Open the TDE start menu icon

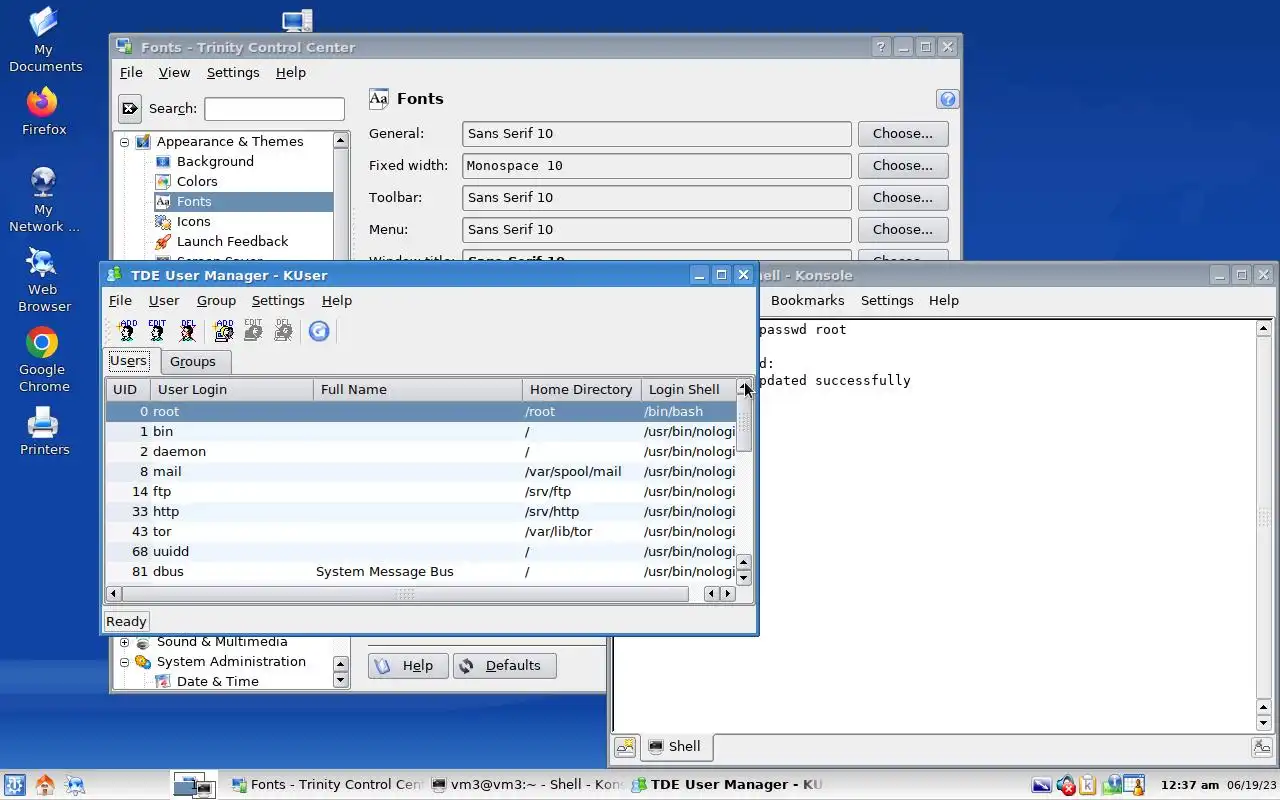15,785
